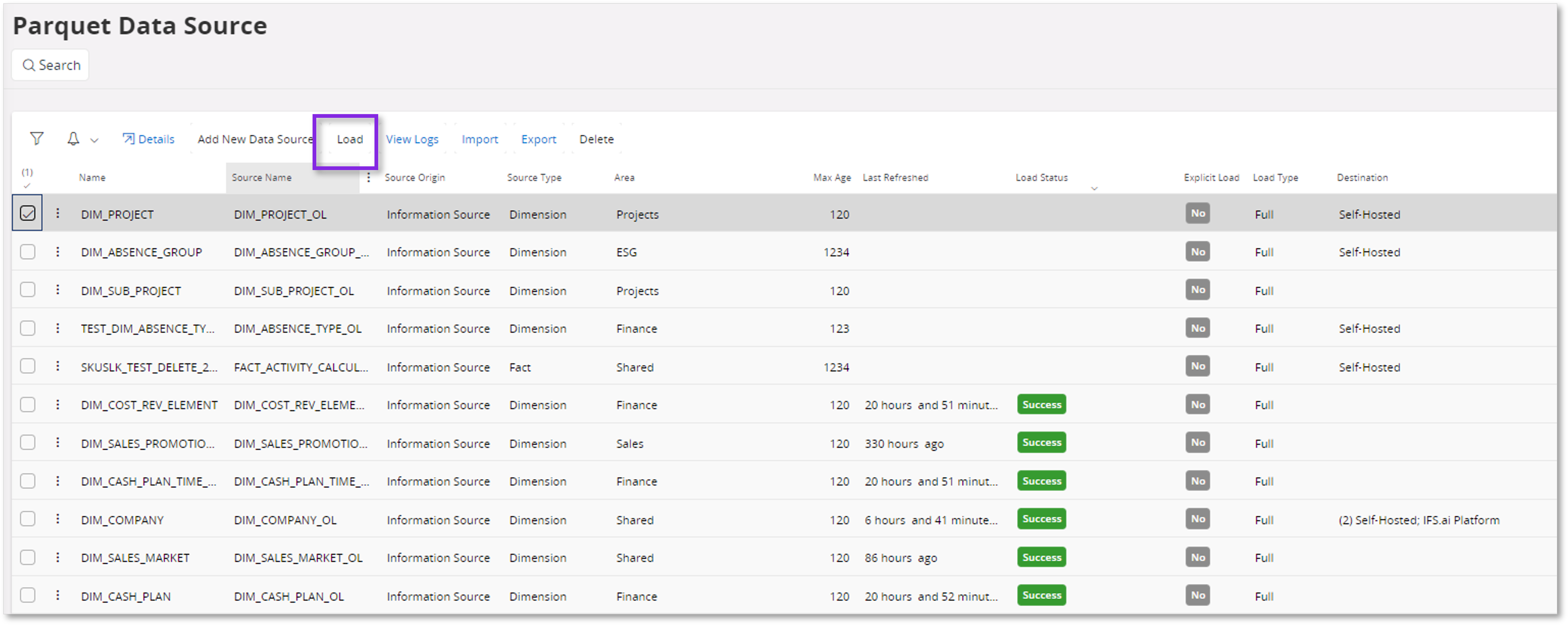This screenshot has height=625, width=1568.
Task: Open the Load Status column dropdown
Action: pos(1095,189)
